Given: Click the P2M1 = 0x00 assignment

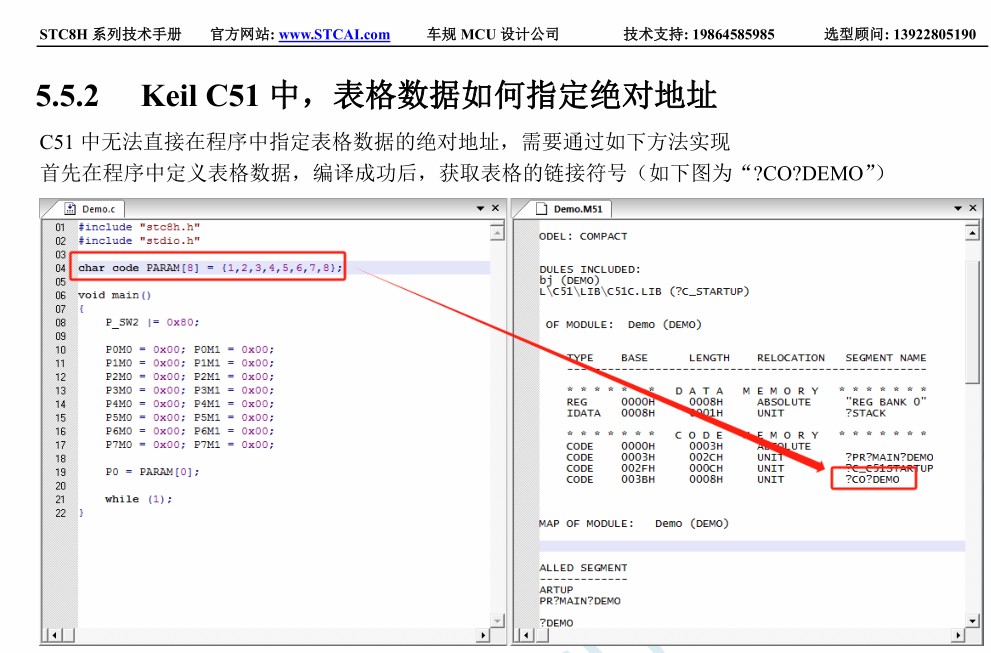Looking at the screenshot, I should click(x=234, y=377).
